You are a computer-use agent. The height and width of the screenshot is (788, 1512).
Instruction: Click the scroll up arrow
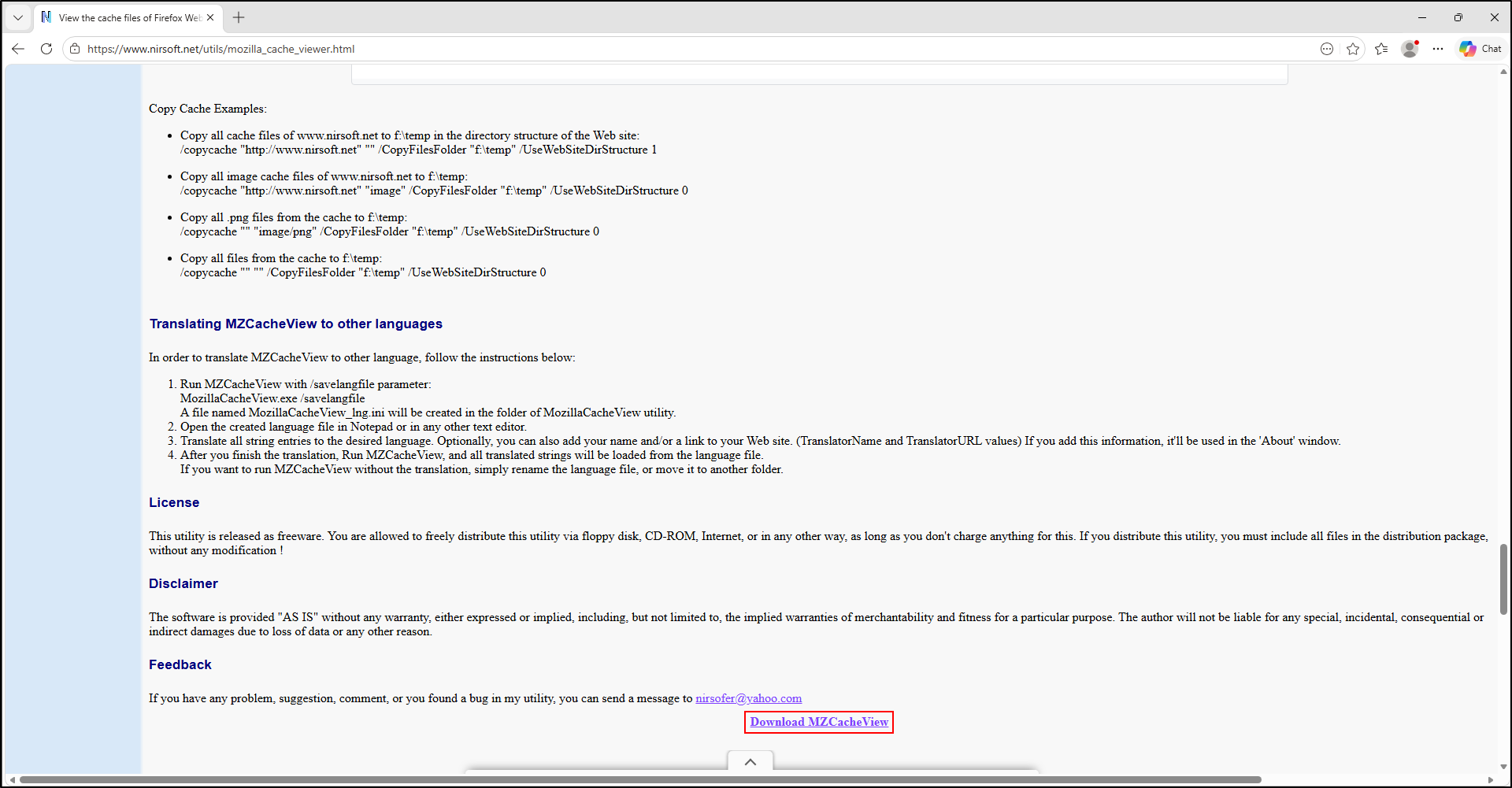click(1503, 72)
